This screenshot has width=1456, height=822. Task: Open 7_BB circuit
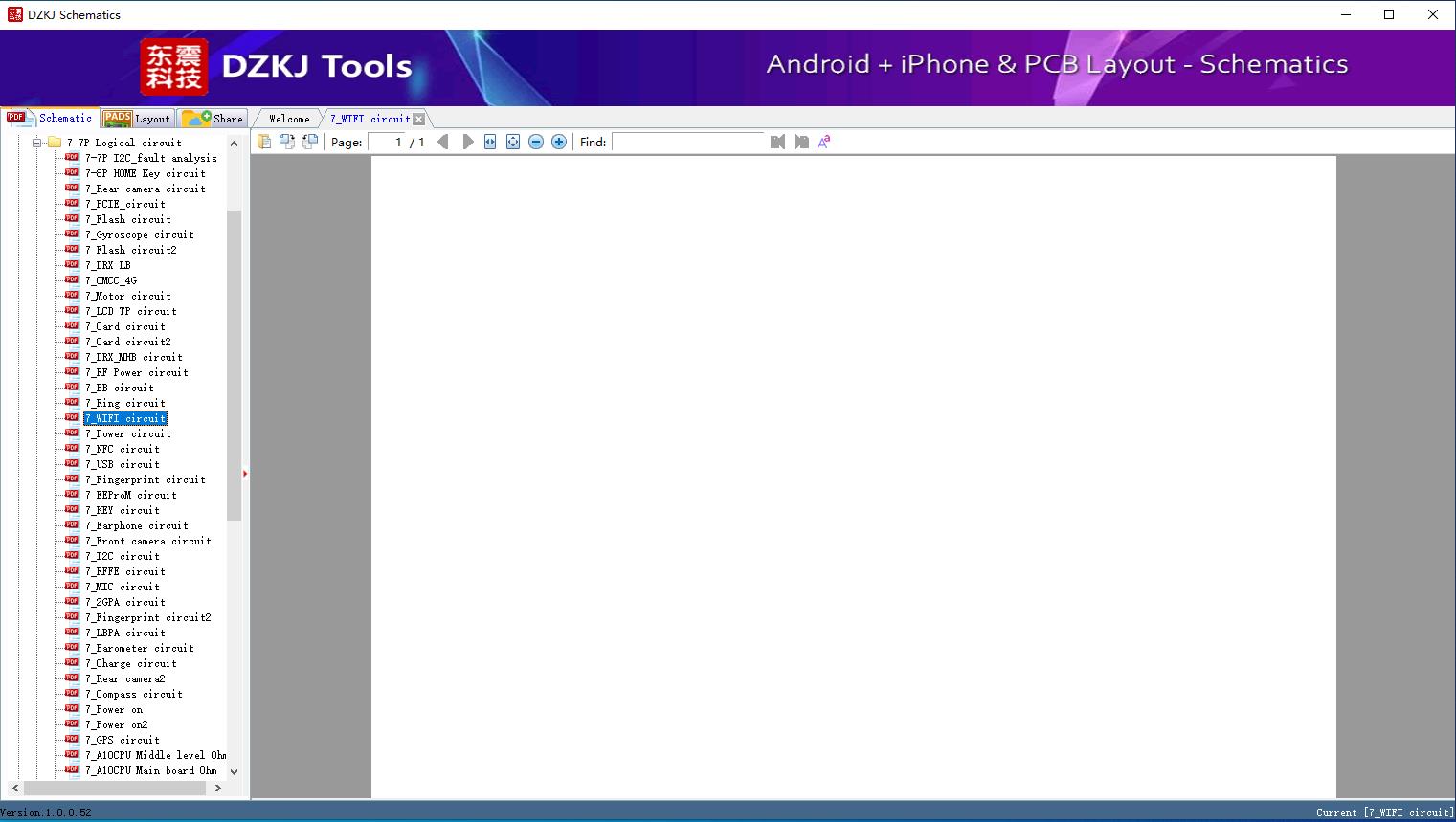click(x=120, y=388)
